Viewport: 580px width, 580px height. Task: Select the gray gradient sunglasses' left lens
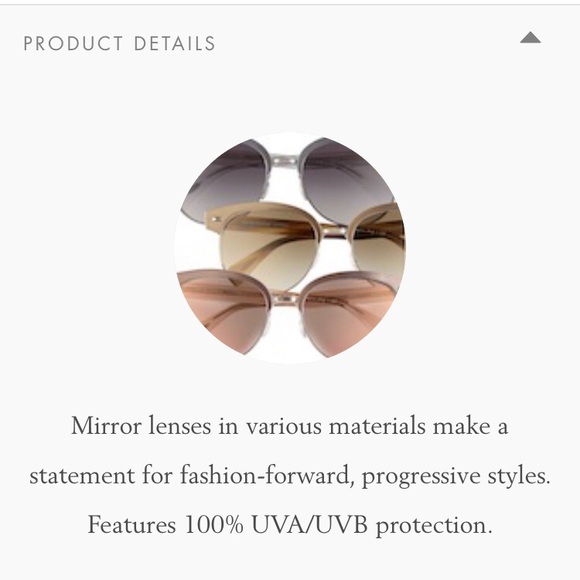pos(226,182)
